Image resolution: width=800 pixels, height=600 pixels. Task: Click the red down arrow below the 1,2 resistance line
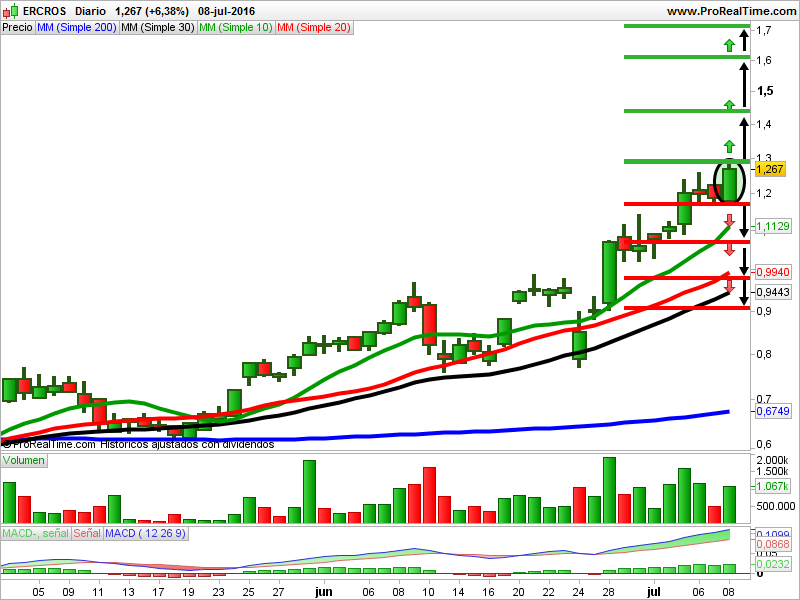tap(729, 220)
